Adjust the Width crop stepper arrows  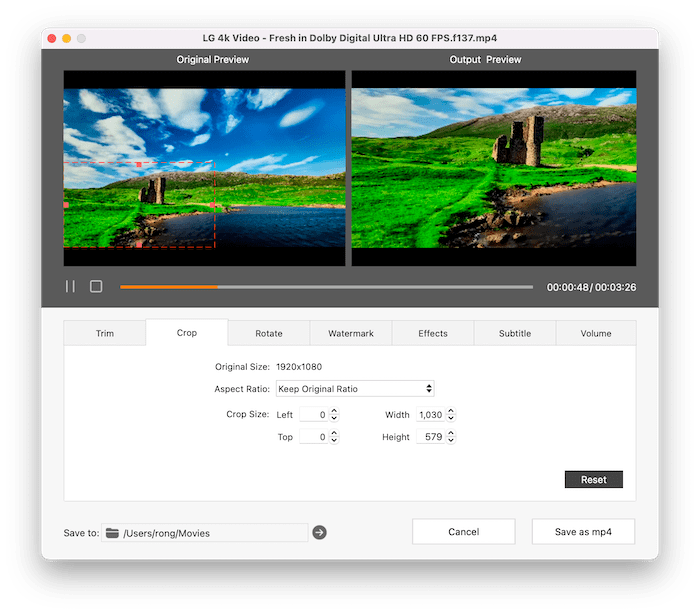451,415
